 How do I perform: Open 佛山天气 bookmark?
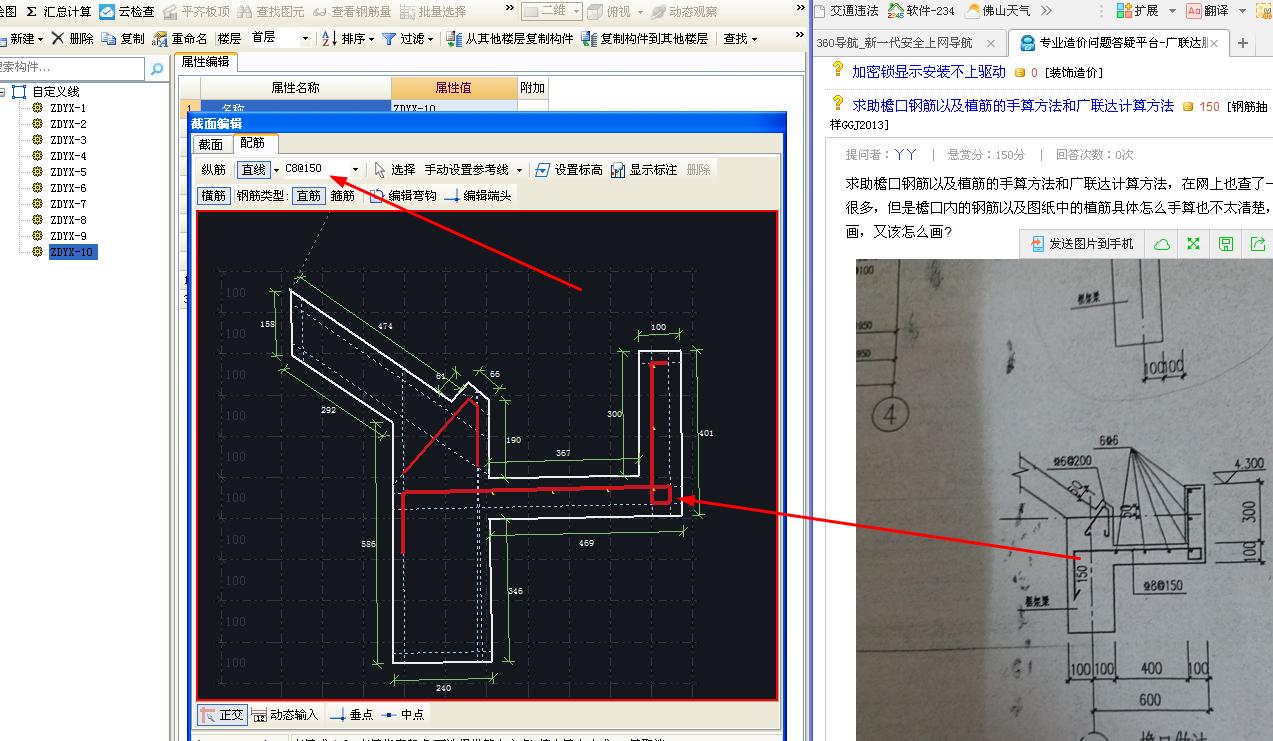(x=998, y=11)
